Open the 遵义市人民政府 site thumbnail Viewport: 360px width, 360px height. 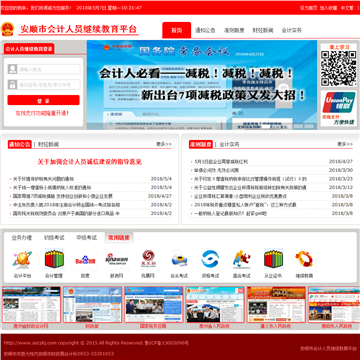[276, 304]
